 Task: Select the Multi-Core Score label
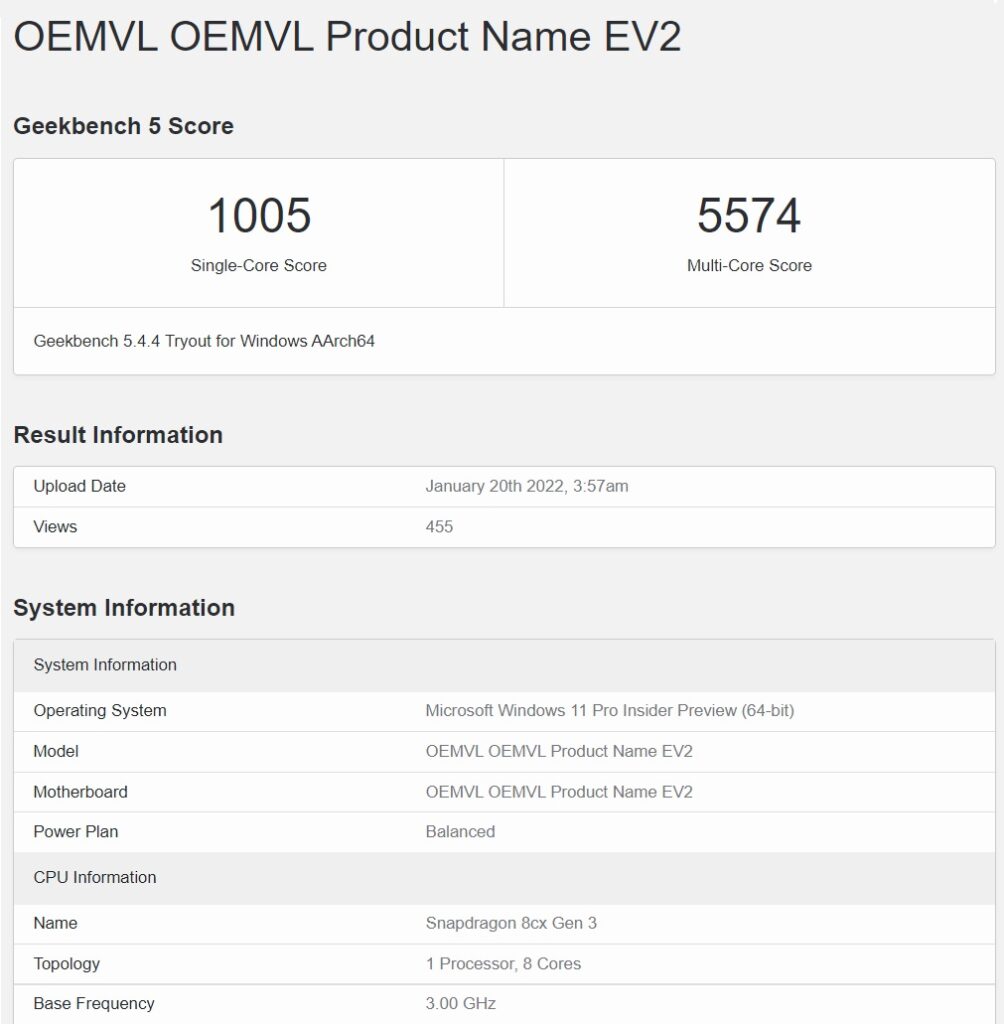click(749, 266)
